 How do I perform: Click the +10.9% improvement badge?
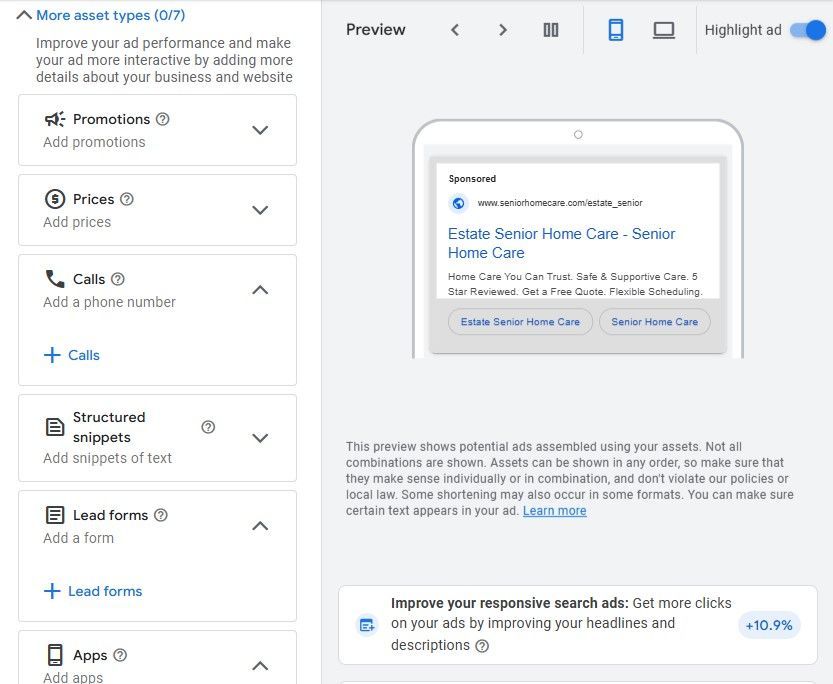click(769, 625)
